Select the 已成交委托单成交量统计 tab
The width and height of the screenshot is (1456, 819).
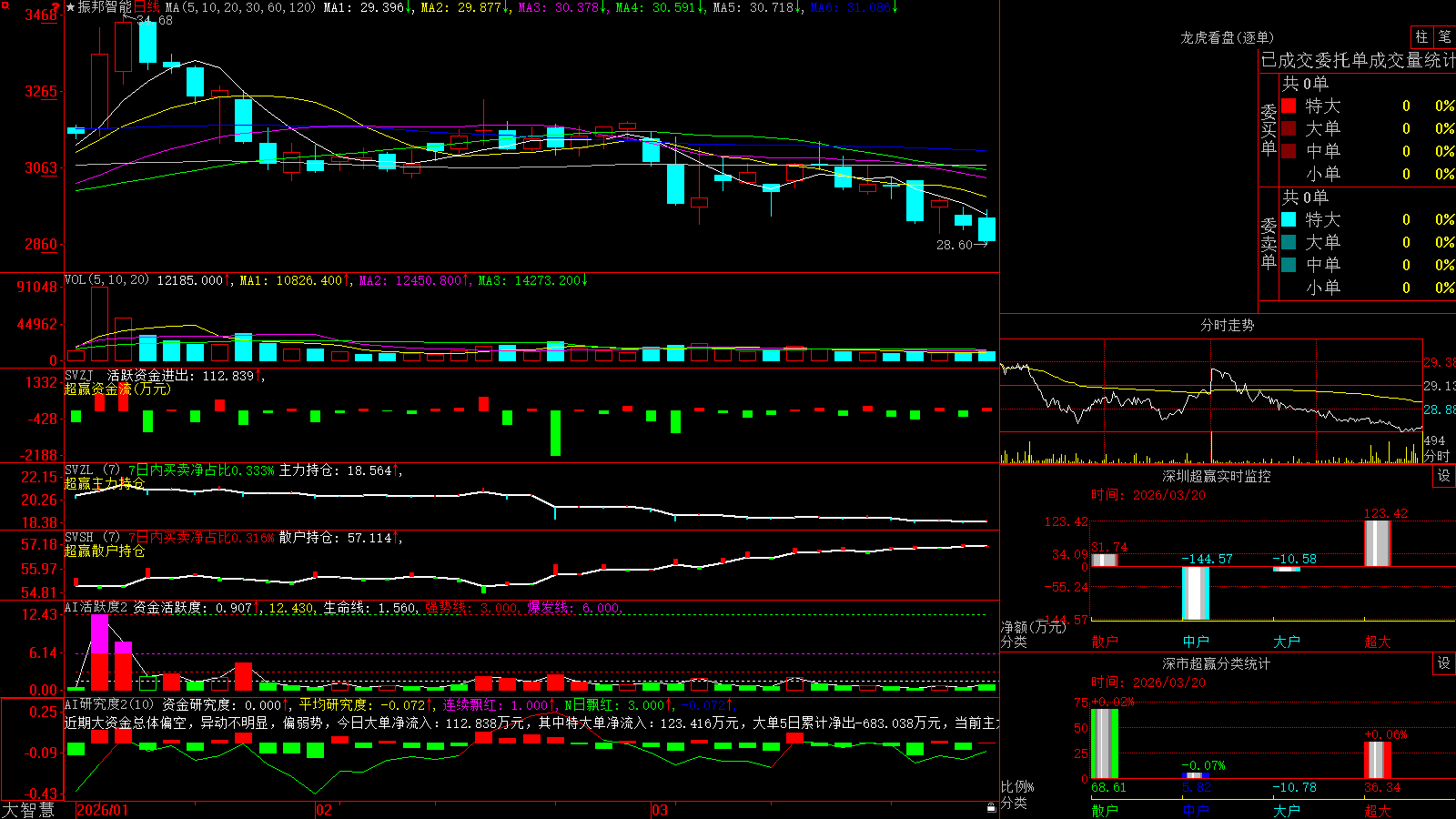1358,60
